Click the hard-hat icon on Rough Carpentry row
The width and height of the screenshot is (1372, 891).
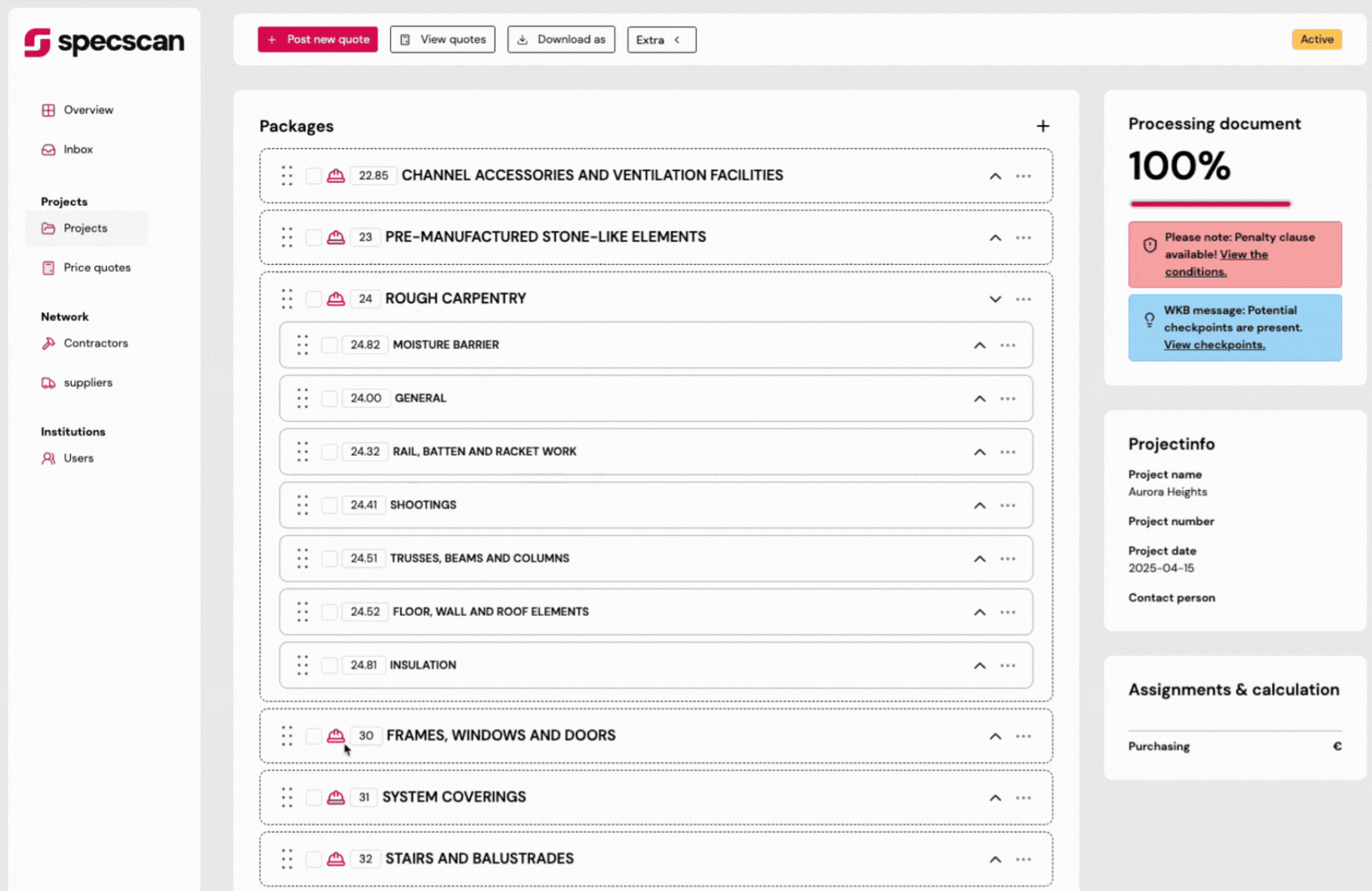click(336, 299)
